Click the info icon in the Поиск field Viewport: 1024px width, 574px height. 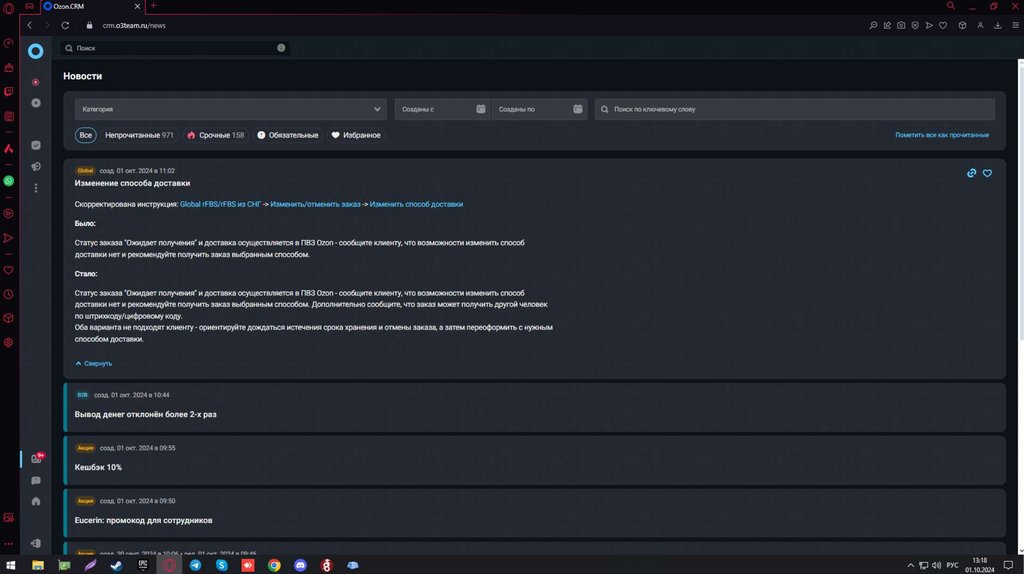281,48
